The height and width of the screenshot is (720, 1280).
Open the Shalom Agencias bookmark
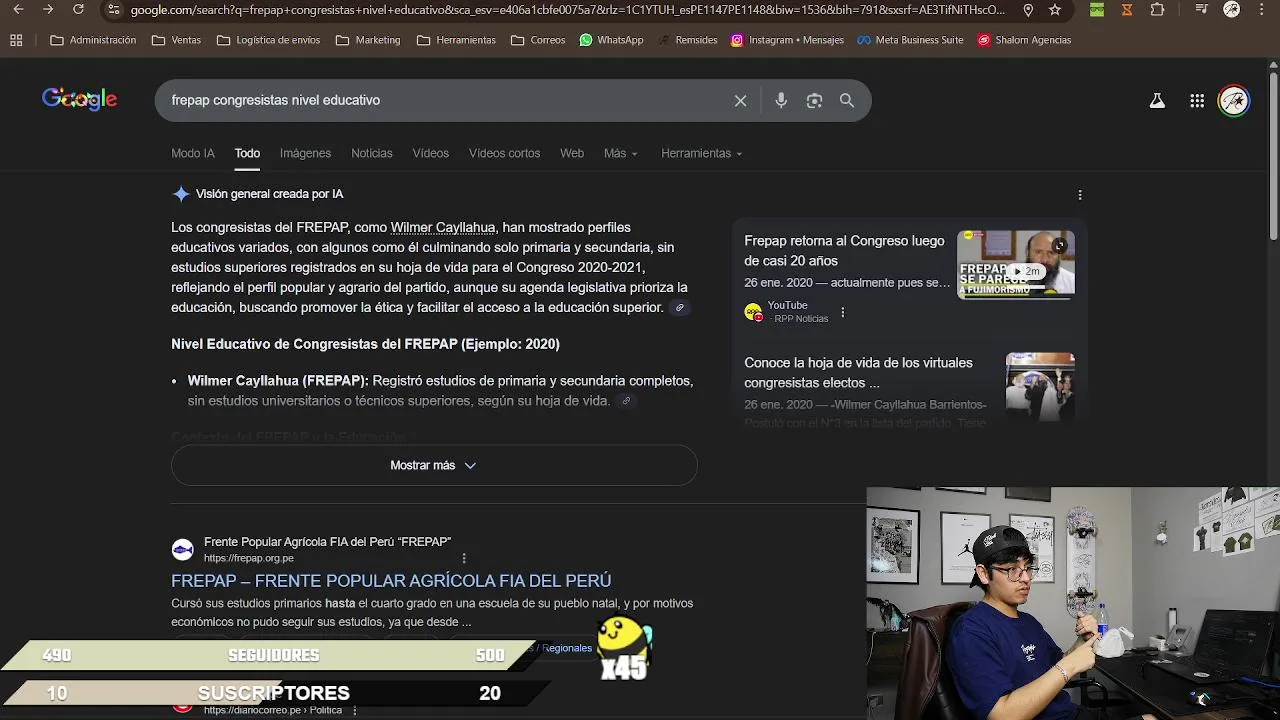(x=1024, y=40)
